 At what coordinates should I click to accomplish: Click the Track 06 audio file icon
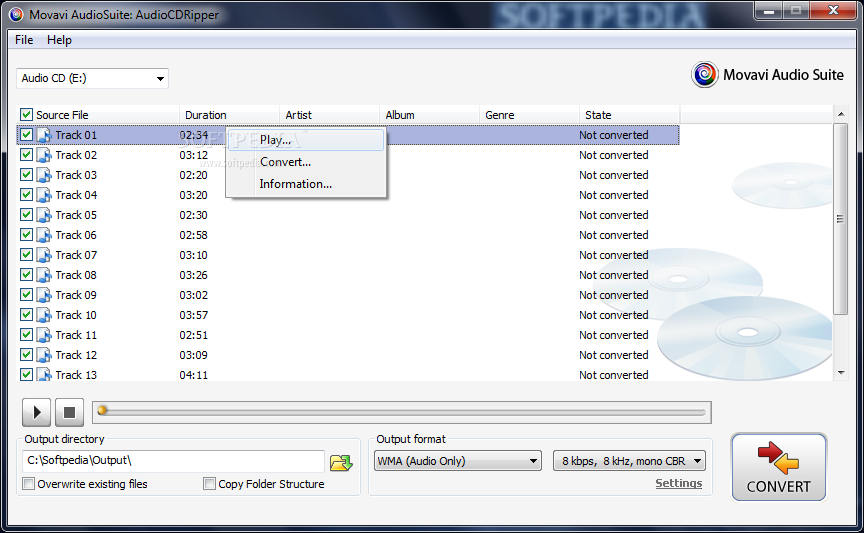point(44,235)
